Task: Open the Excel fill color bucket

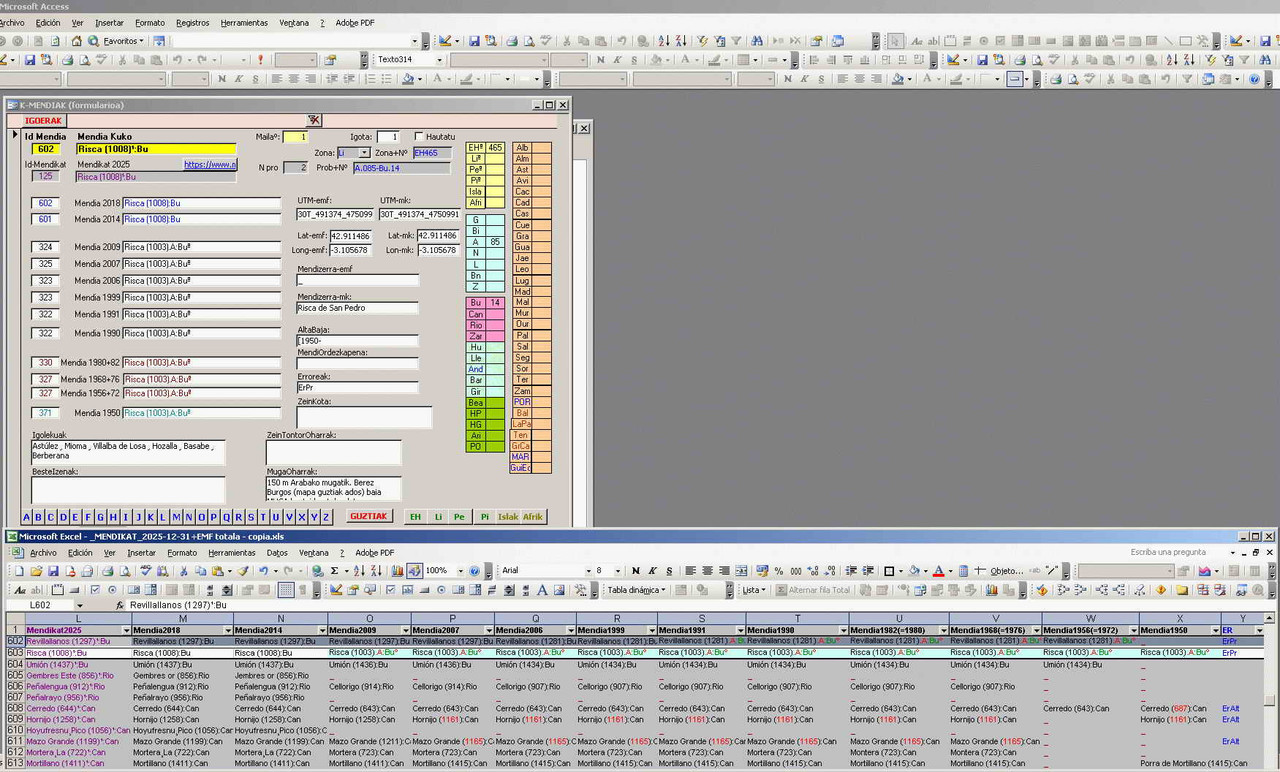Action: (914, 571)
